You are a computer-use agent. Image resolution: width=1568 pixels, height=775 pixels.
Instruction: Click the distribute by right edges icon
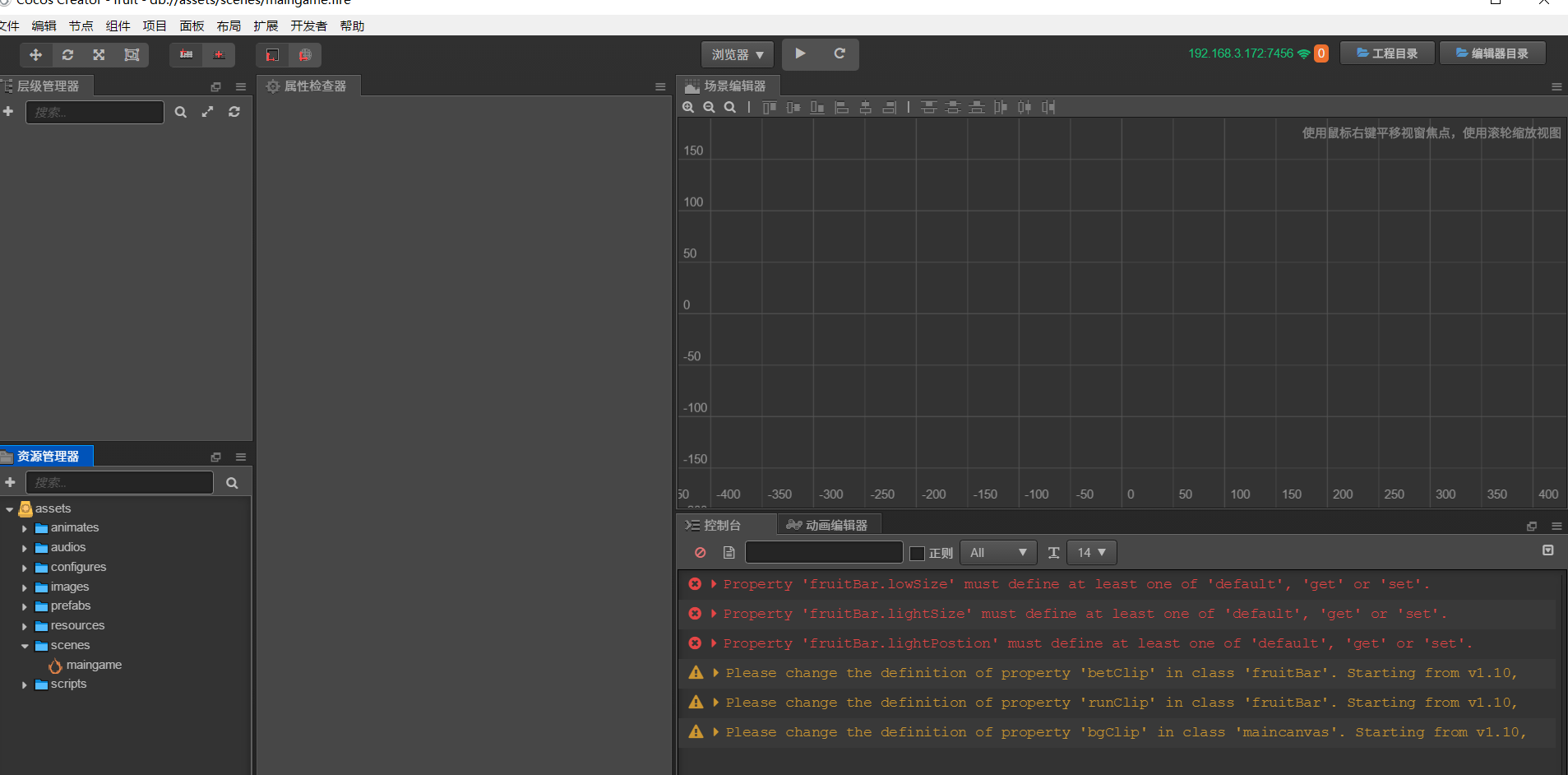(x=1048, y=107)
